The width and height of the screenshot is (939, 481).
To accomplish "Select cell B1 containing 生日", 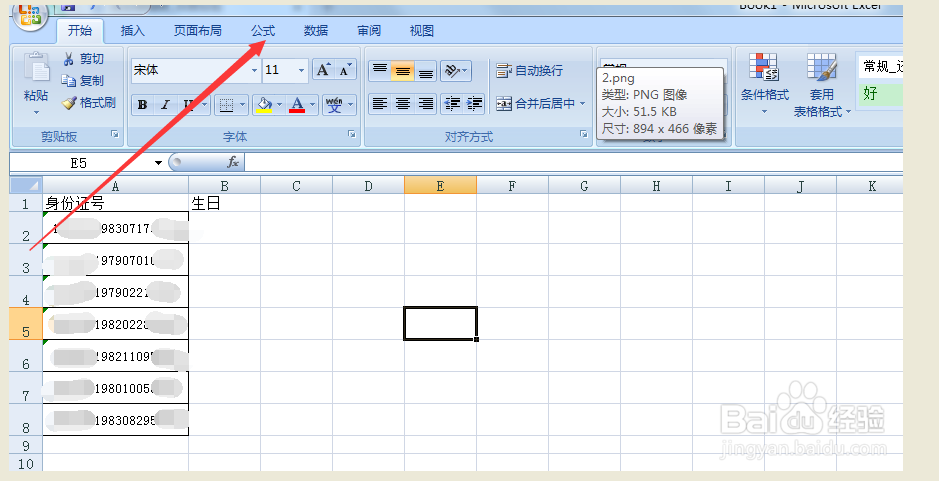I will [x=225, y=203].
